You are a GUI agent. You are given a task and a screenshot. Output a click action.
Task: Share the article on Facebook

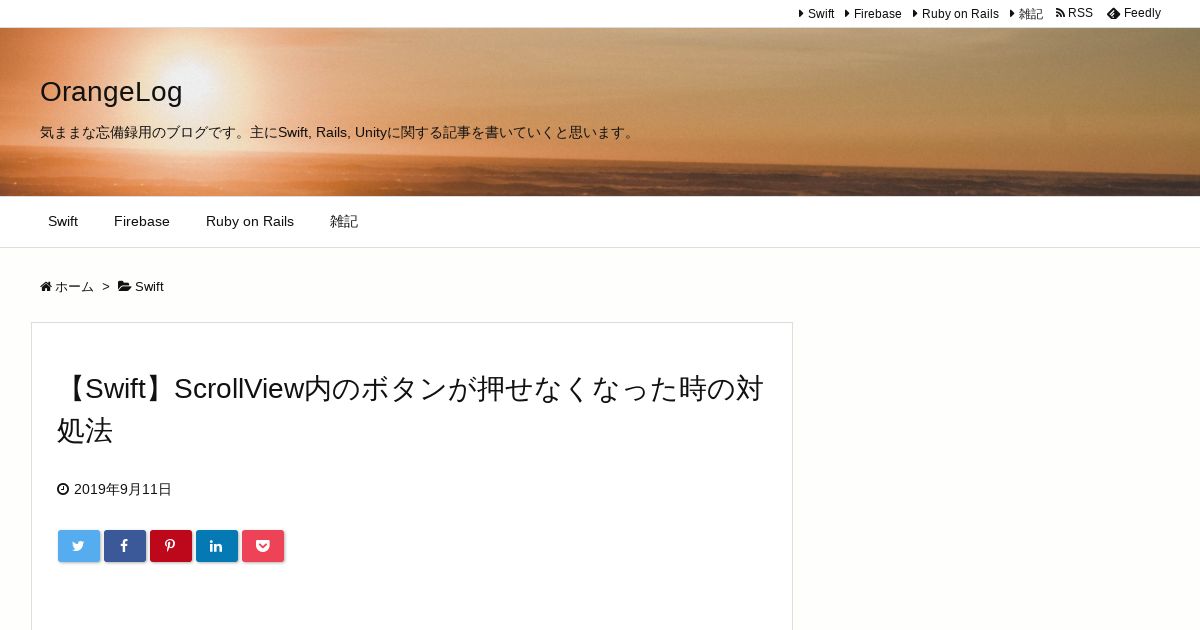pos(125,546)
